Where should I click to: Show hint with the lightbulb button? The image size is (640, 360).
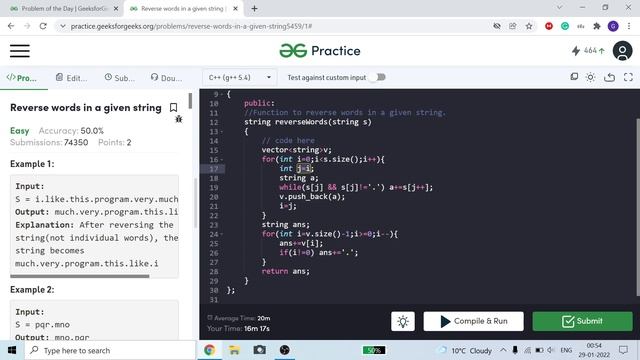[403, 321]
